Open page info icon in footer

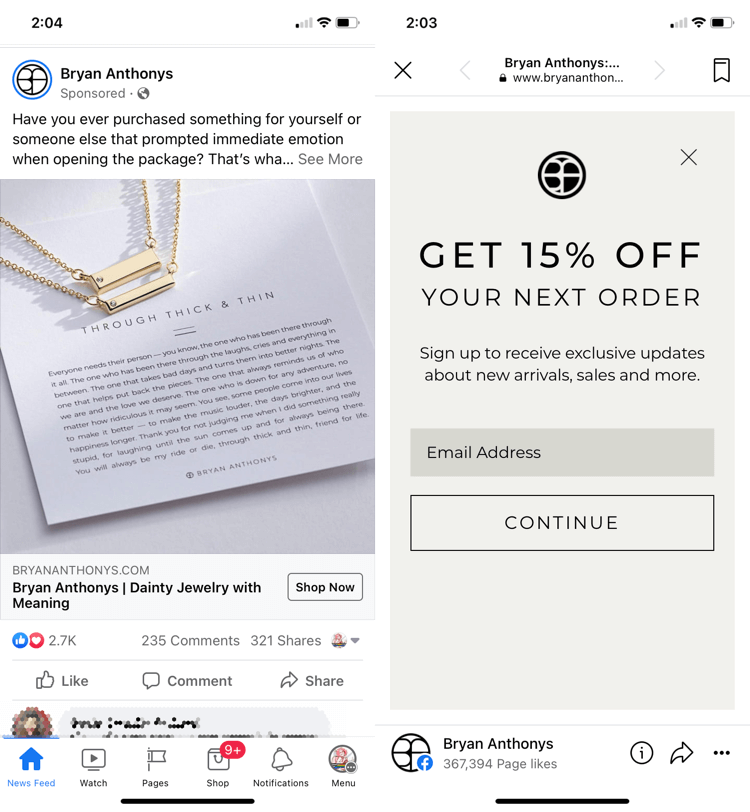641,752
